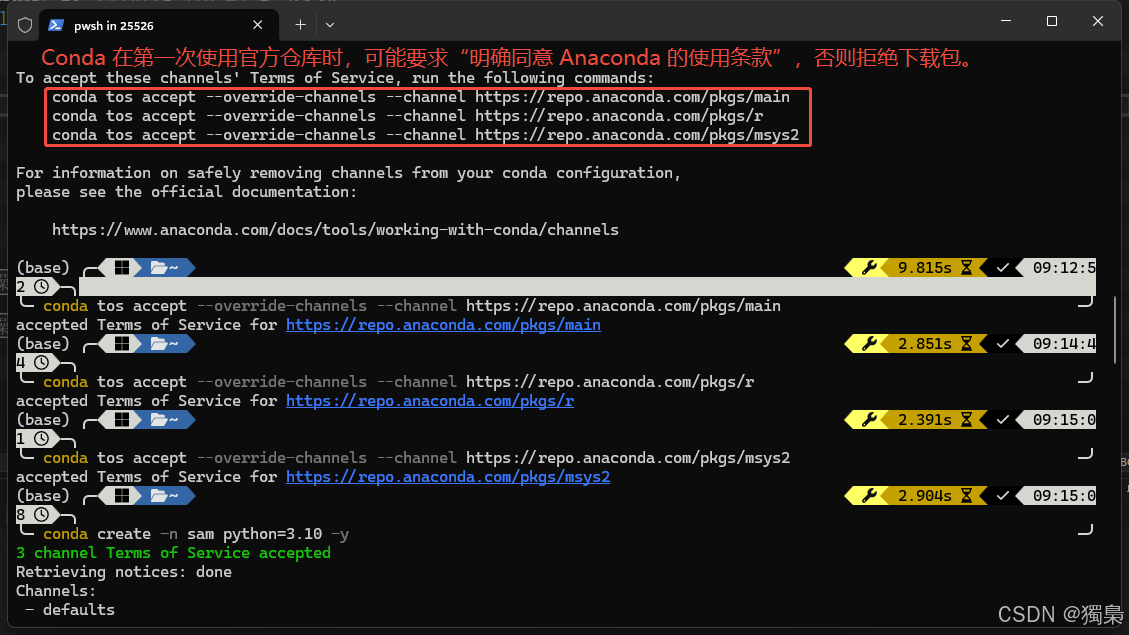Screen dimensions: 1129x635
Task: Click the anaconda.com docs channels URL text
Action: point(335,230)
